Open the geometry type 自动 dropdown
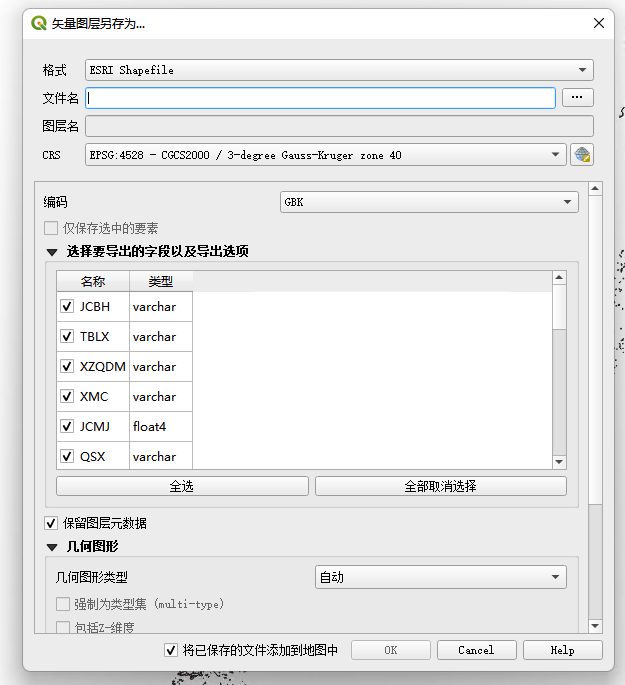The width and height of the screenshot is (625, 685). [x=441, y=577]
